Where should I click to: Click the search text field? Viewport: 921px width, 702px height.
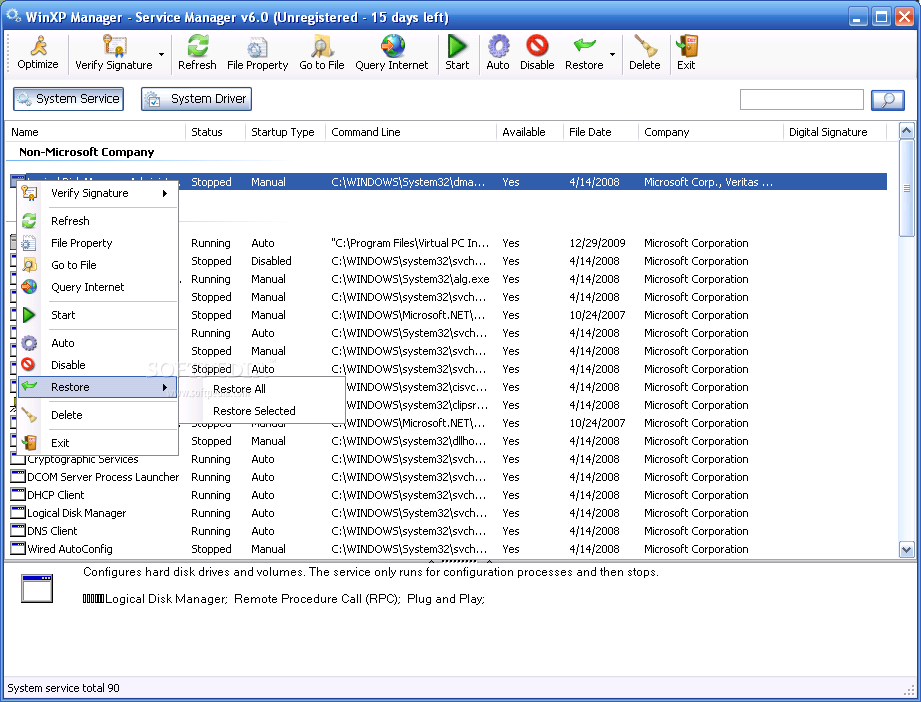tap(802, 100)
